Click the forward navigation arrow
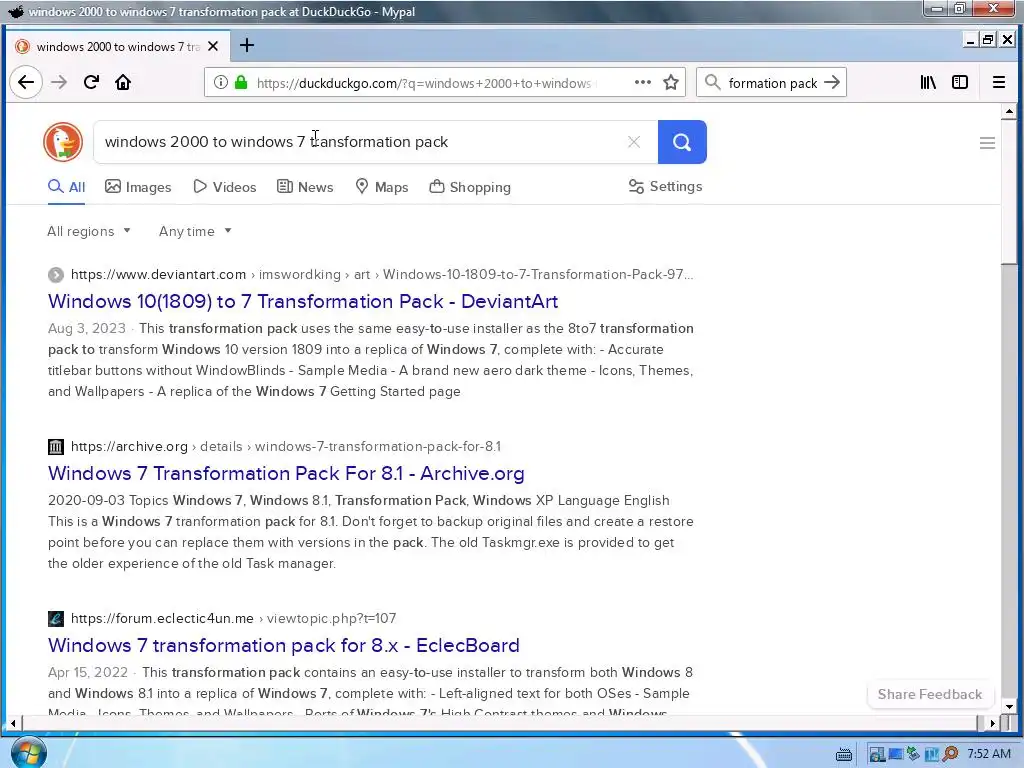This screenshot has height=768, width=1024. click(59, 82)
